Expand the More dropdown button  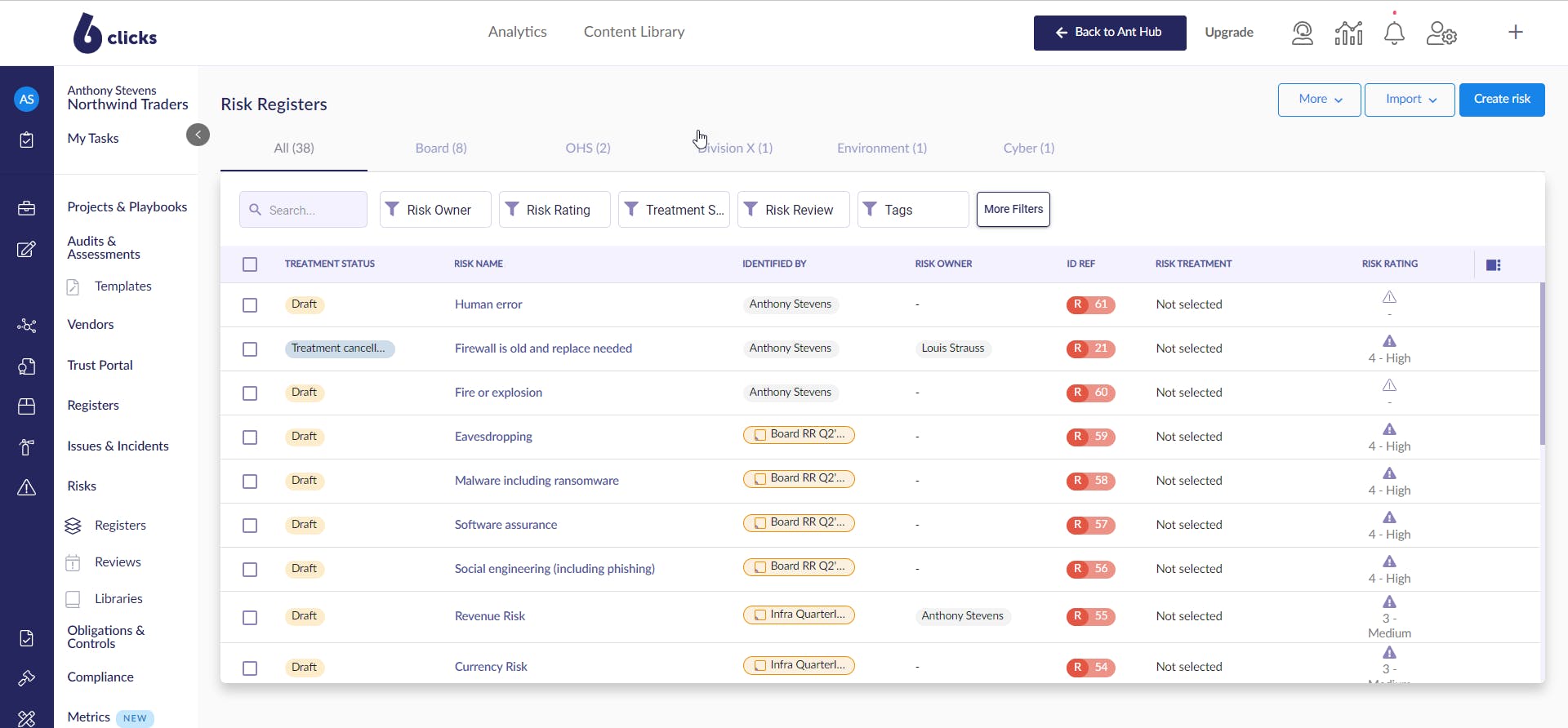[1319, 100]
